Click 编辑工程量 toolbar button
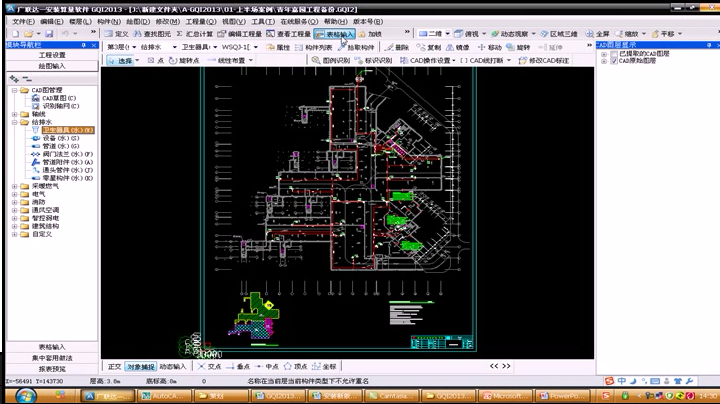The image size is (720, 404). (239, 34)
